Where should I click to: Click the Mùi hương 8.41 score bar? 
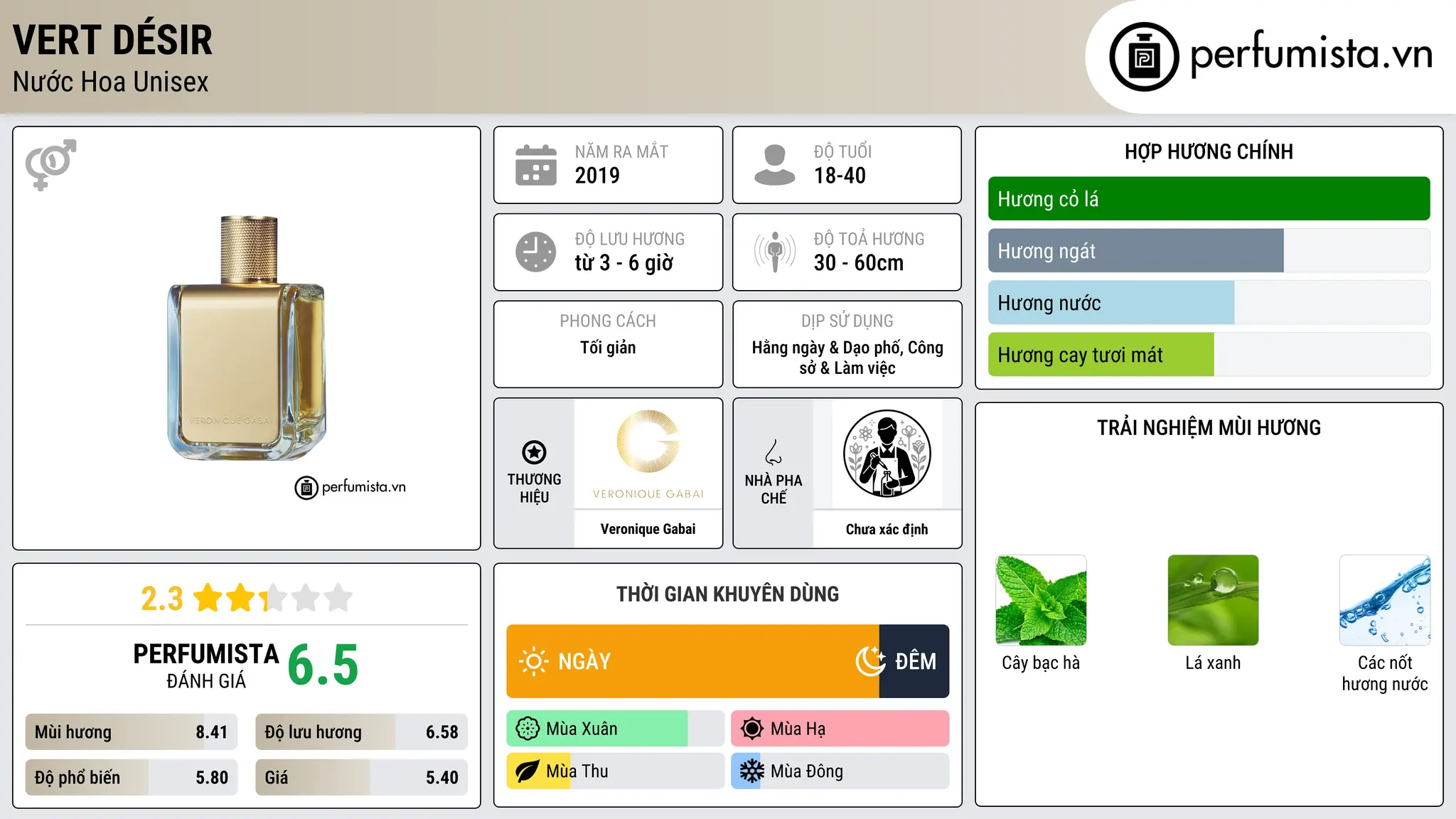click(x=132, y=732)
